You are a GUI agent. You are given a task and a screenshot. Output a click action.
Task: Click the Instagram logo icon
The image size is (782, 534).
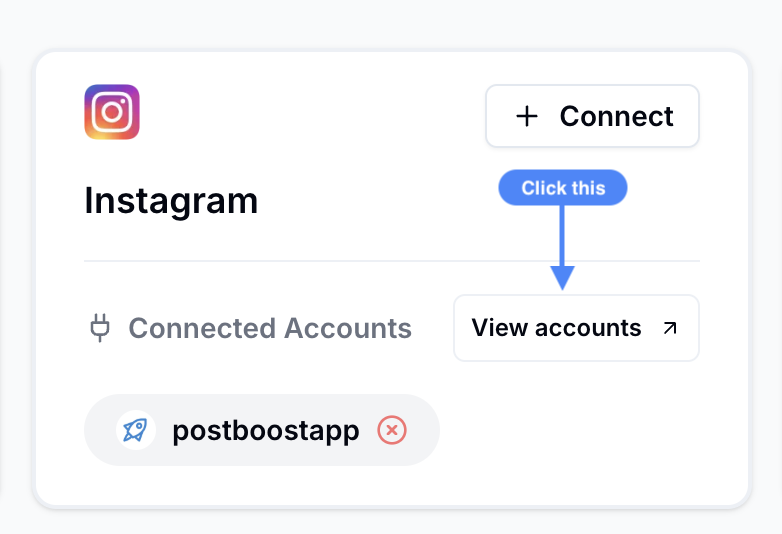click(112, 112)
